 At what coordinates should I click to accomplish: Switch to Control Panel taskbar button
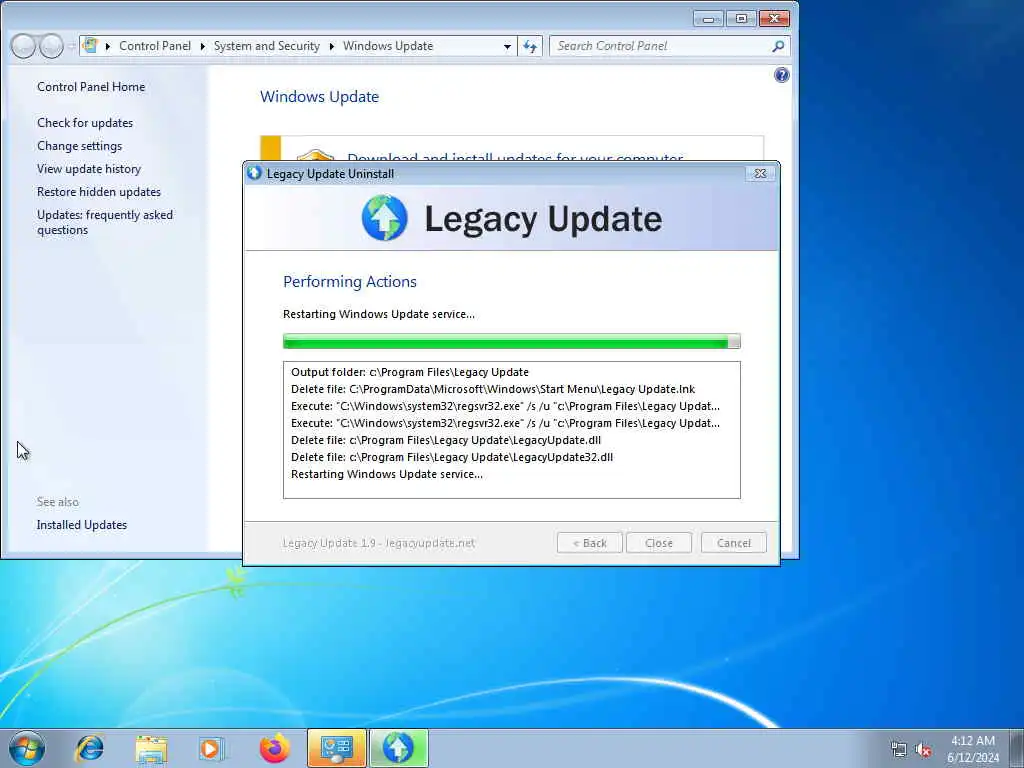pos(337,748)
